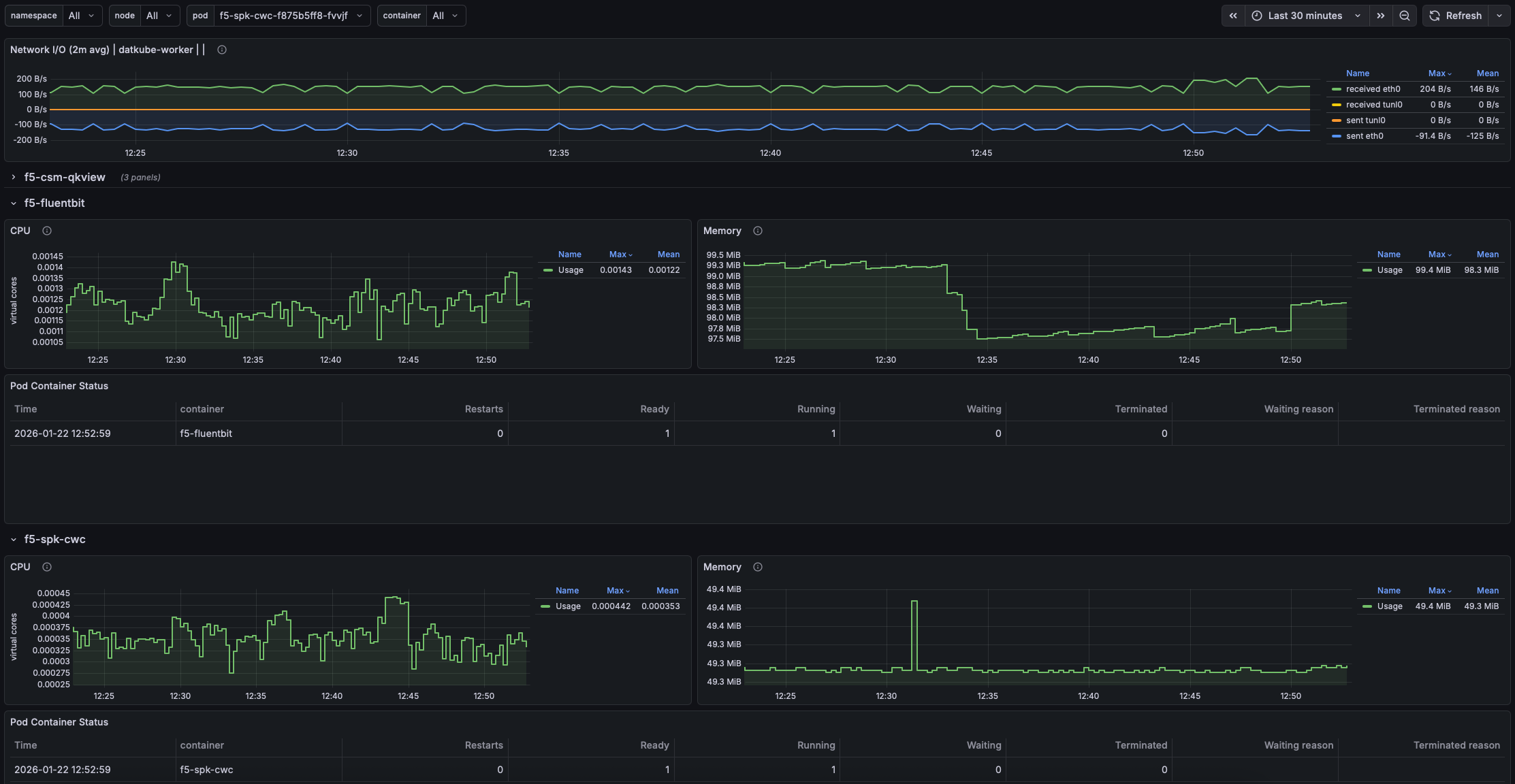Sort Network legend by Max column
1515x784 pixels.
pos(1439,73)
